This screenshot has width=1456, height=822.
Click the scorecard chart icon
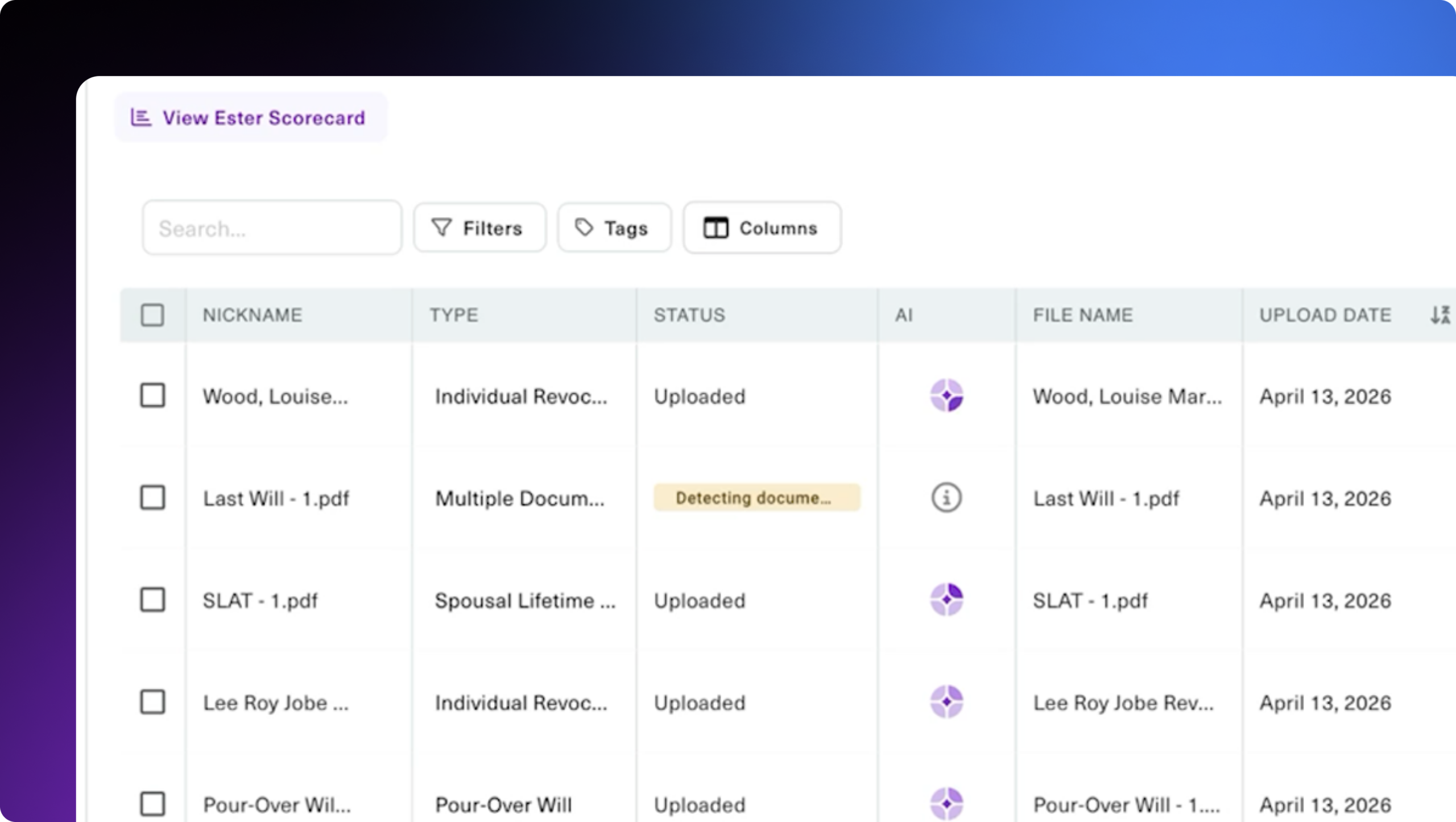click(141, 117)
